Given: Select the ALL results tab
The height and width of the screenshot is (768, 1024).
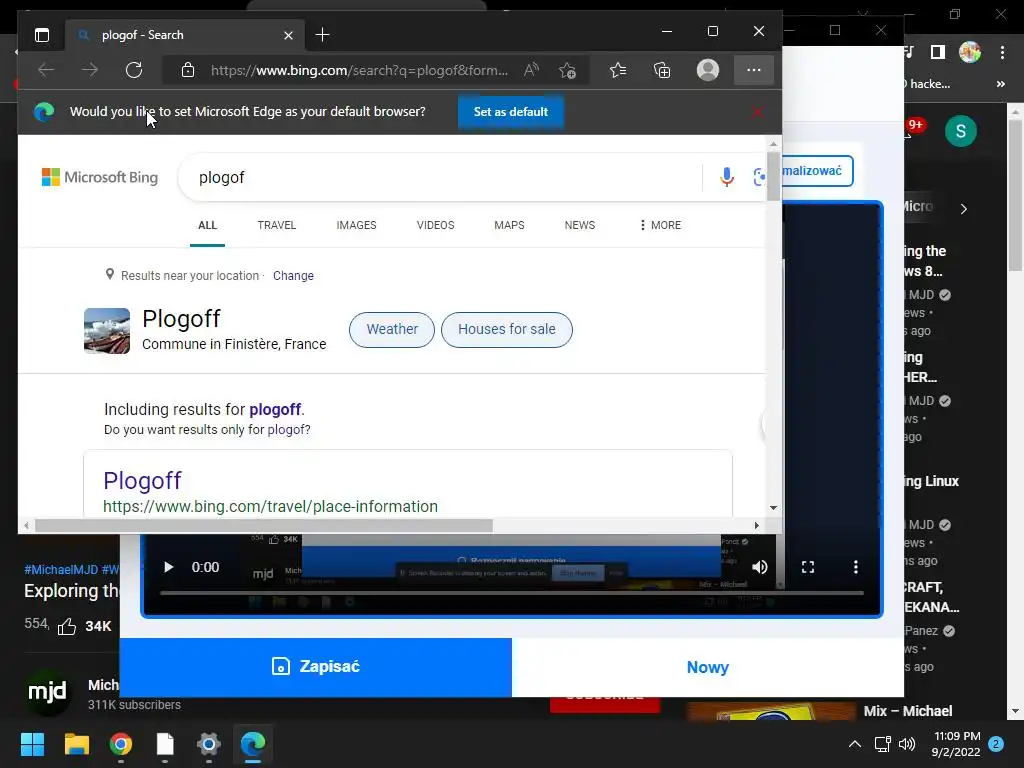Looking at the screenshot, I should coord(207,225).
